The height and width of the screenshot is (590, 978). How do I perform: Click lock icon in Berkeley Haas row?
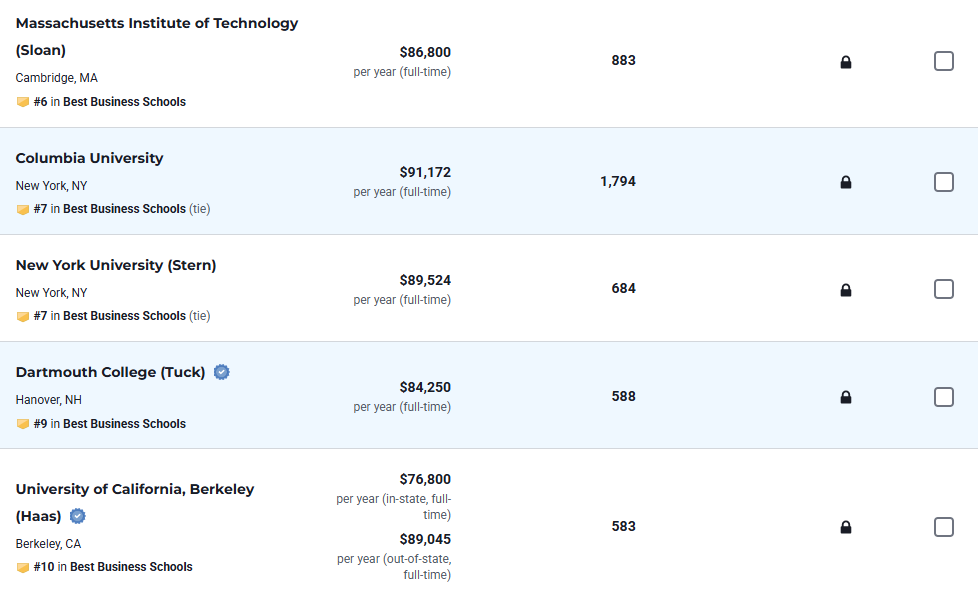[846, 527]
